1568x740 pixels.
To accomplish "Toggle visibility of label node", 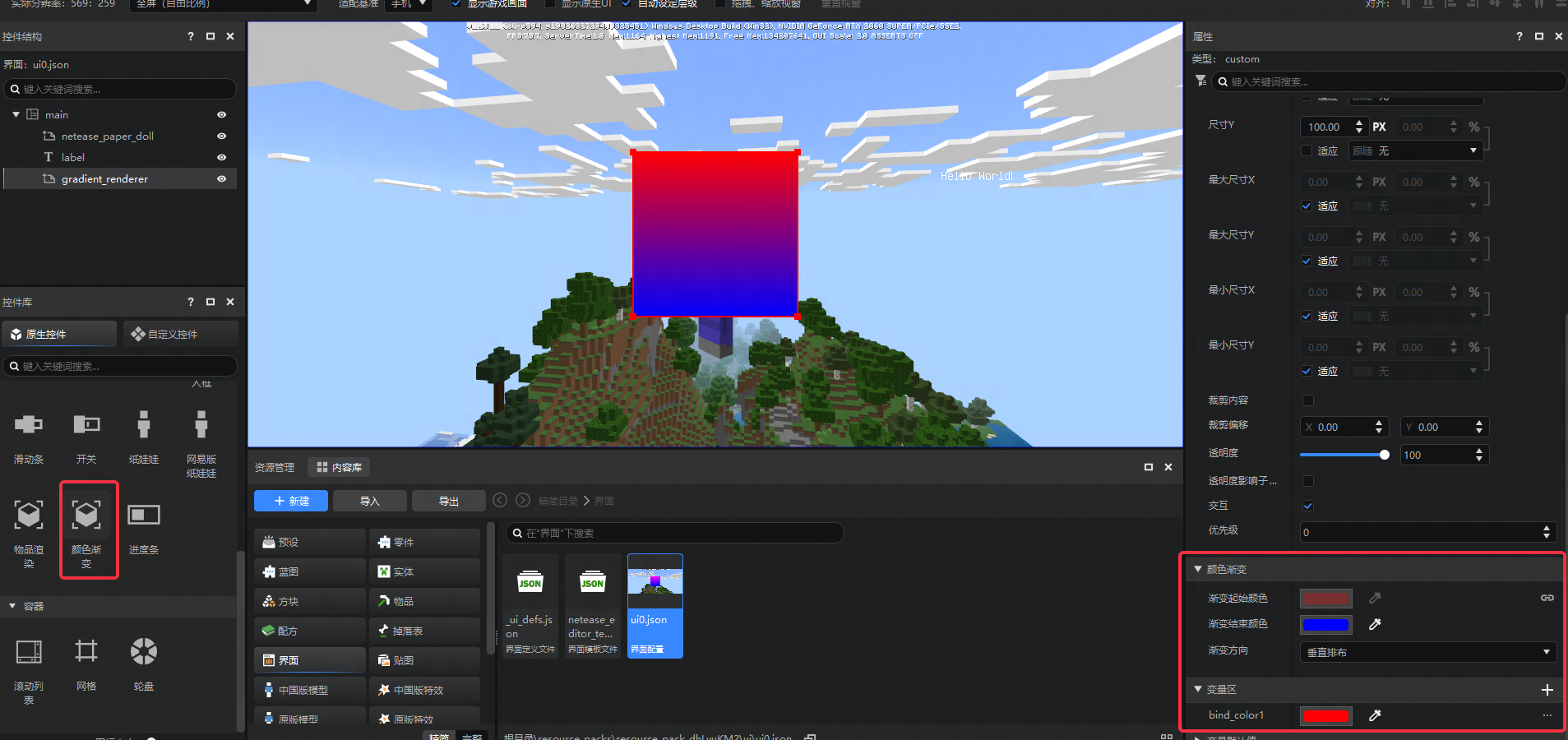I will tap(221, 157).
